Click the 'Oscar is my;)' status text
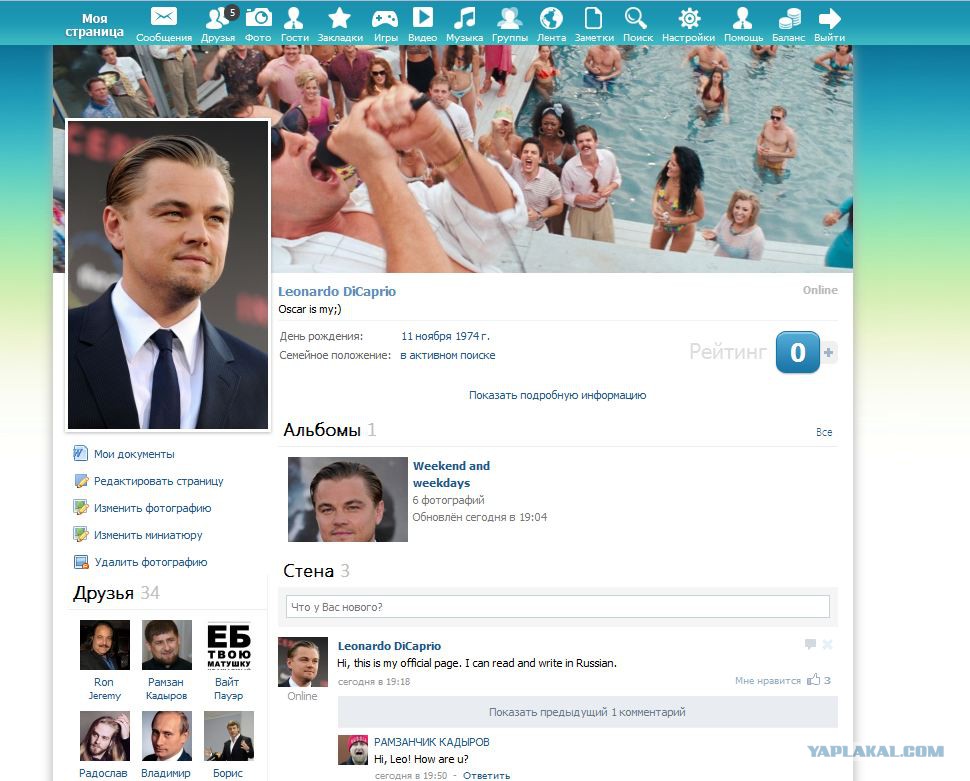 pos(310,309)
